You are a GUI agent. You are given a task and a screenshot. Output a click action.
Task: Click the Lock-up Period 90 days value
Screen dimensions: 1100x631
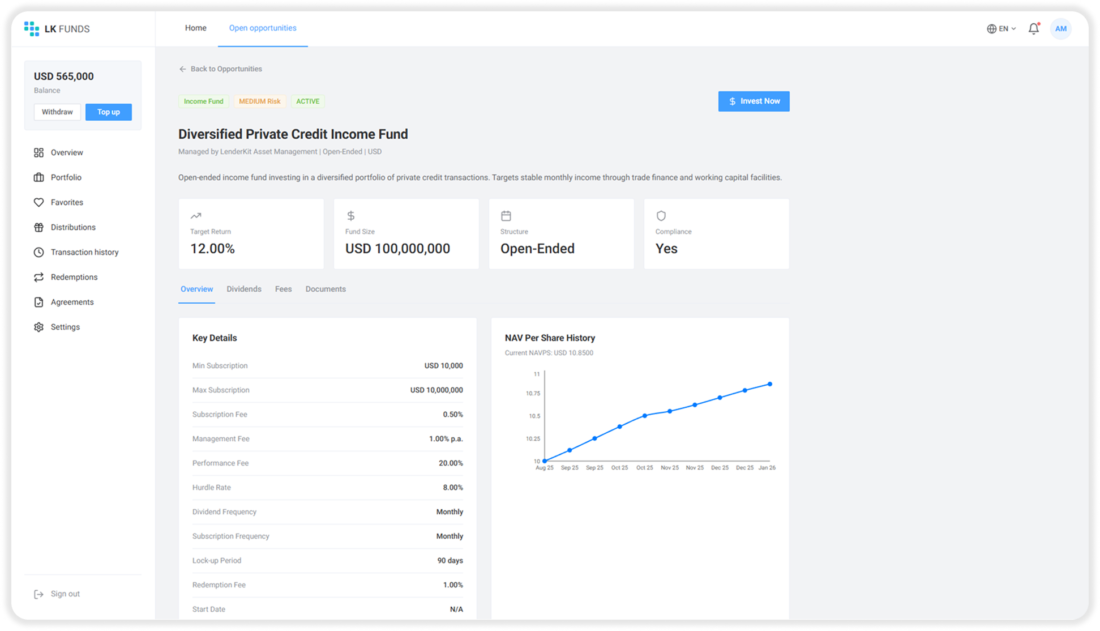coord(450,561)
